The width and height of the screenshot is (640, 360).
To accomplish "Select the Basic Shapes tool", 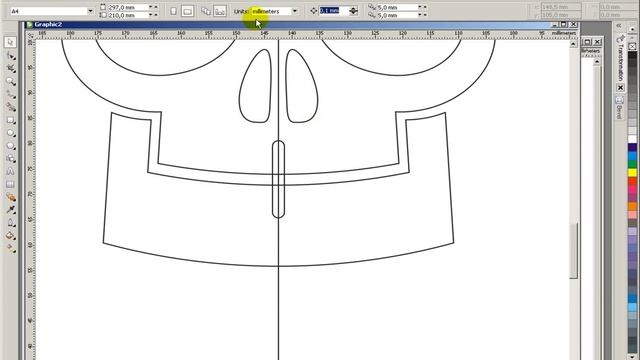I will [x=11, y=158].
